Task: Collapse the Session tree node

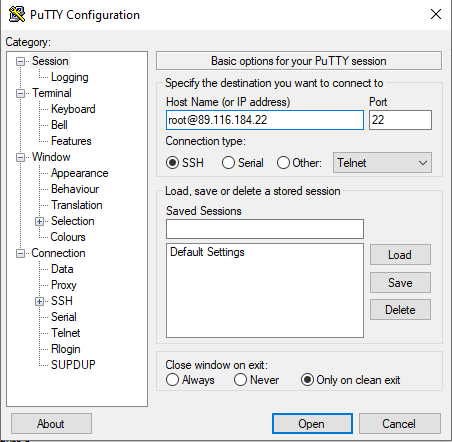Action: tap(21, 61)
